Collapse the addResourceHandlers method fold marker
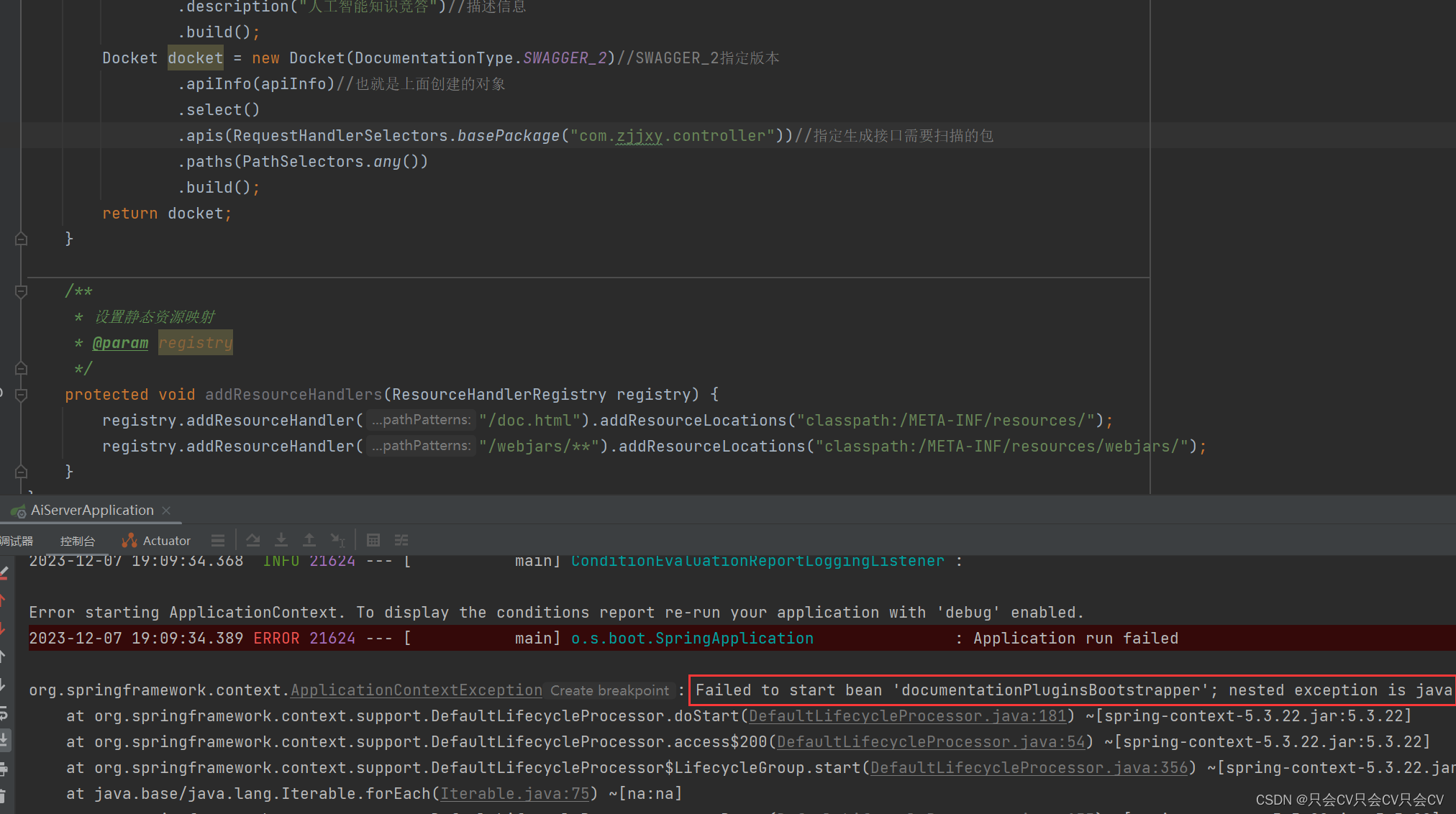 point(21,395)
